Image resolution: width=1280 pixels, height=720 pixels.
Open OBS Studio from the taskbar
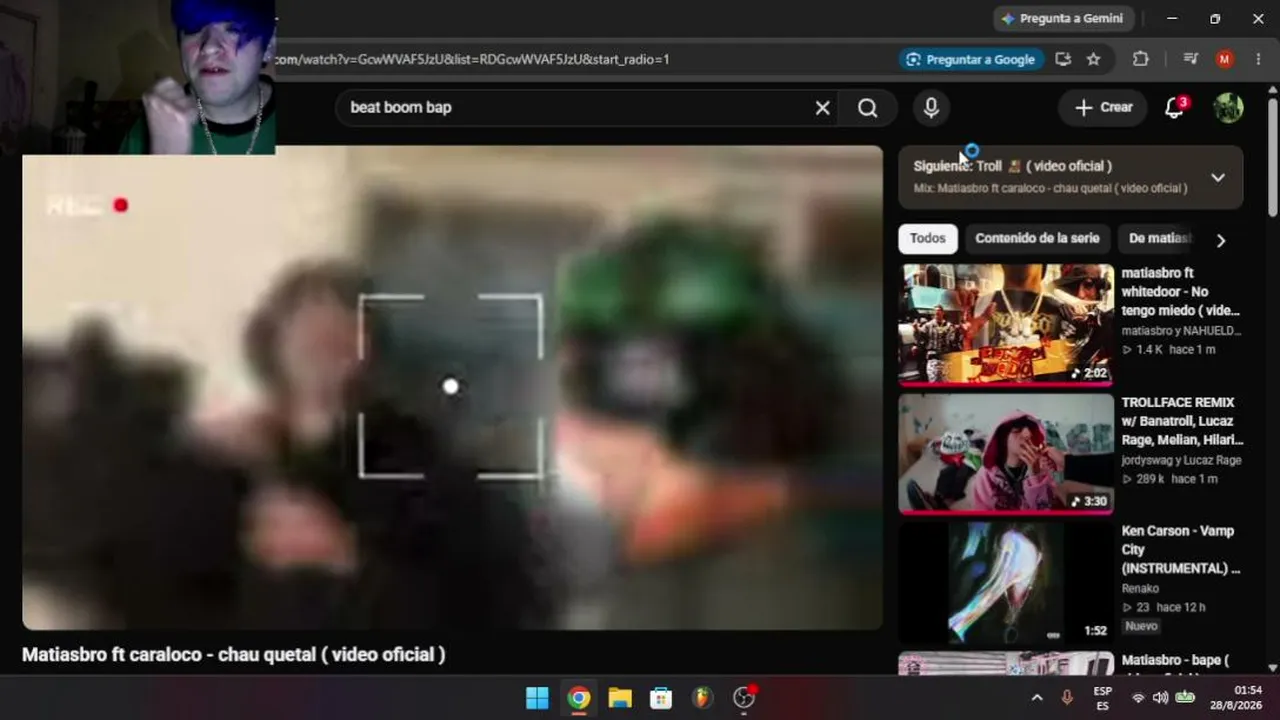click(x=744, y=698)
